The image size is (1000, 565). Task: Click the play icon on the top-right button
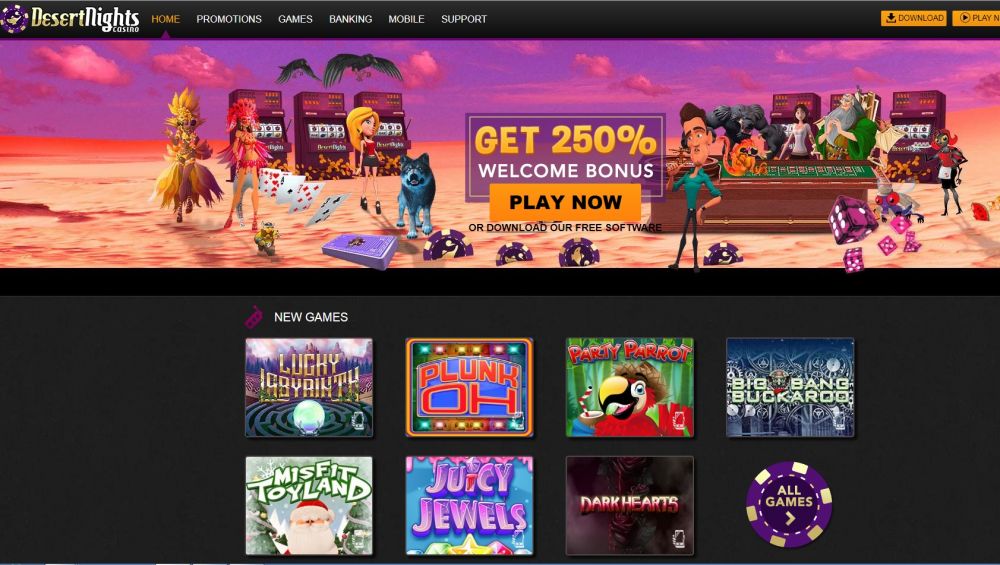(964, 18)
